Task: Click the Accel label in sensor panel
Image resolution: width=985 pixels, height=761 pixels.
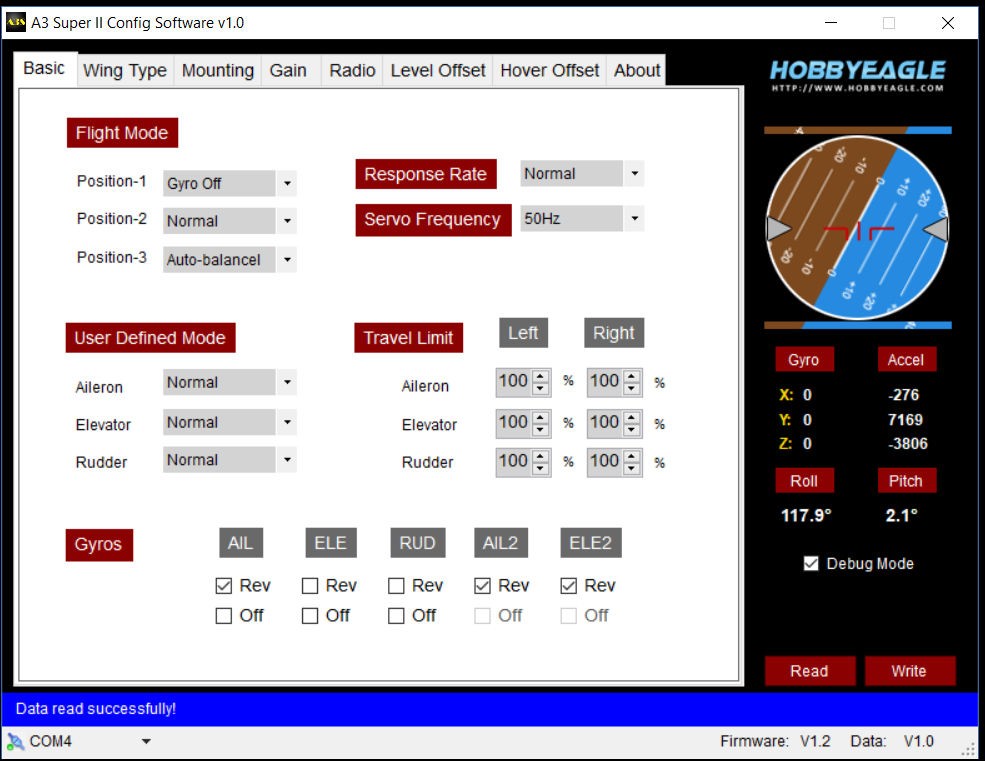Action: 906,359
